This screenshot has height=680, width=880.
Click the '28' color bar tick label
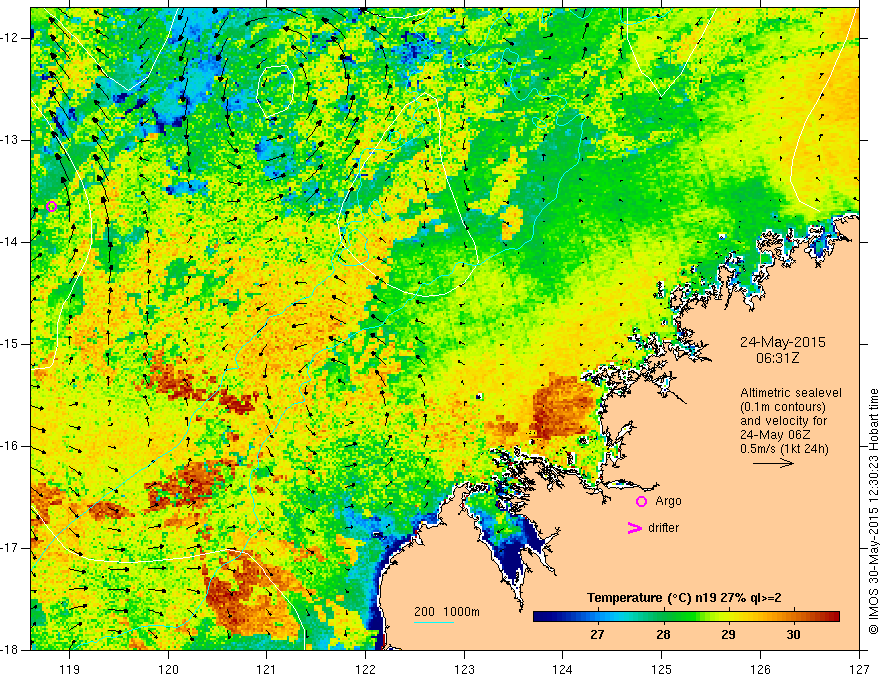(663, 635)
